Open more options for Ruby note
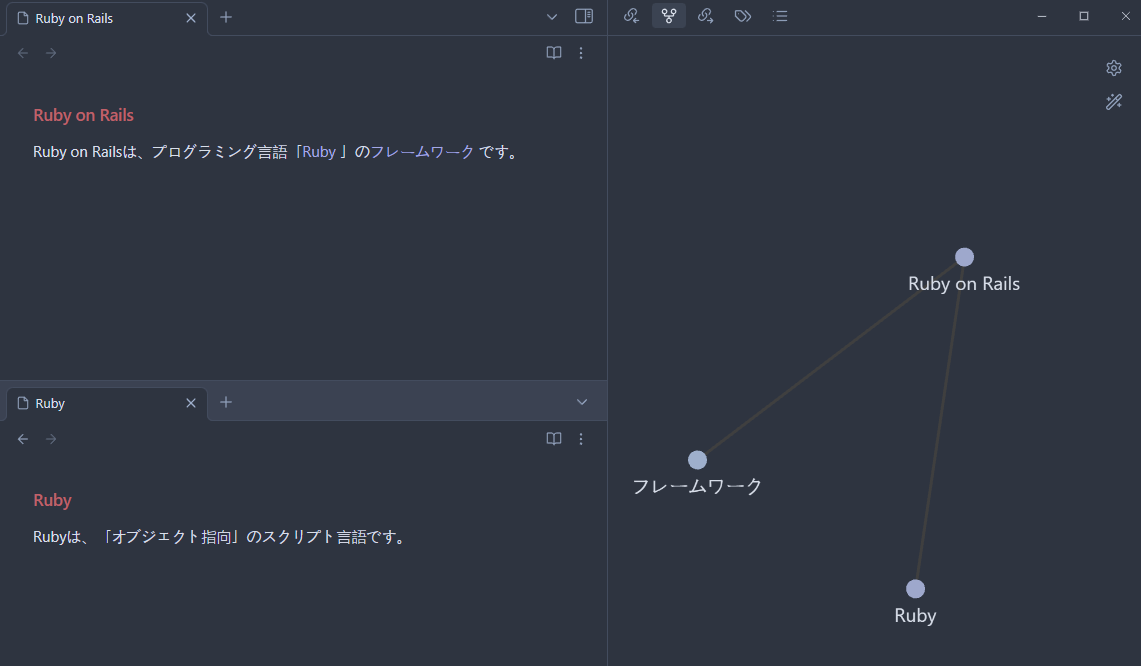Image resolution: width=1141 pixels, height=666 pixels. [581, 439]
